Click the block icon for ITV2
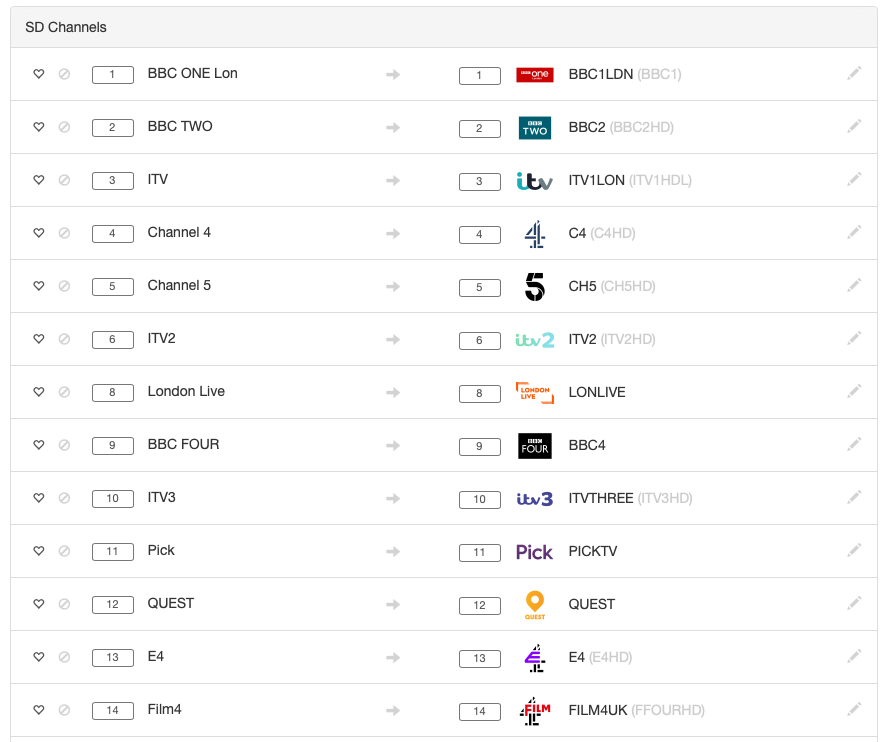Screen dimensions: 885x742 coord(64,339)
